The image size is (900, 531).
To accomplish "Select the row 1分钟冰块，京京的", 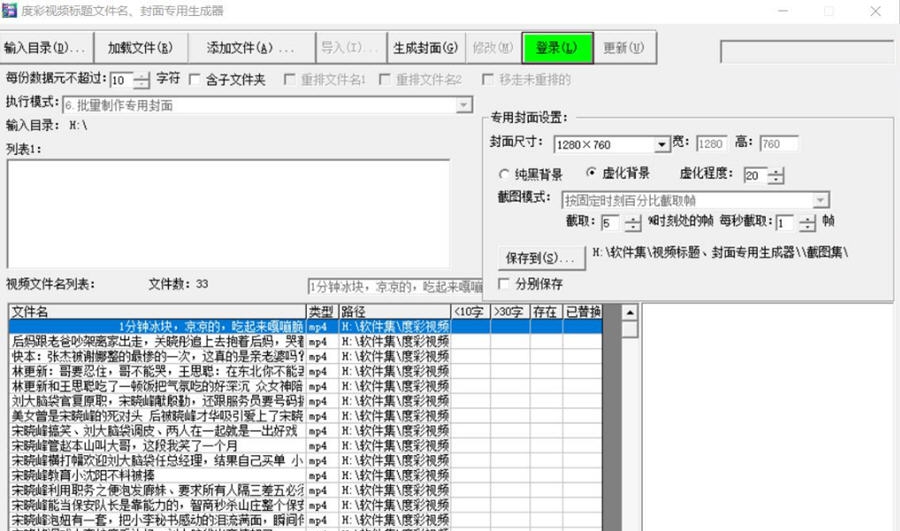I will coord(305,327).
